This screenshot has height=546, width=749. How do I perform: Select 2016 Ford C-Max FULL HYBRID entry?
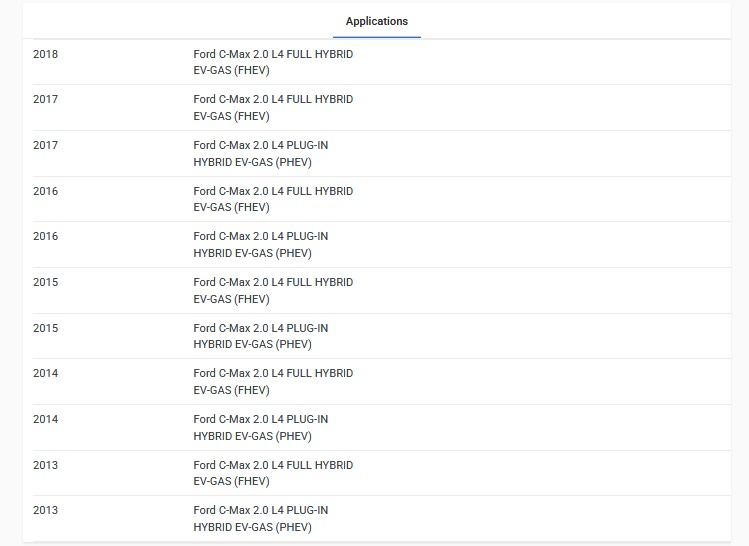(273, 199)
